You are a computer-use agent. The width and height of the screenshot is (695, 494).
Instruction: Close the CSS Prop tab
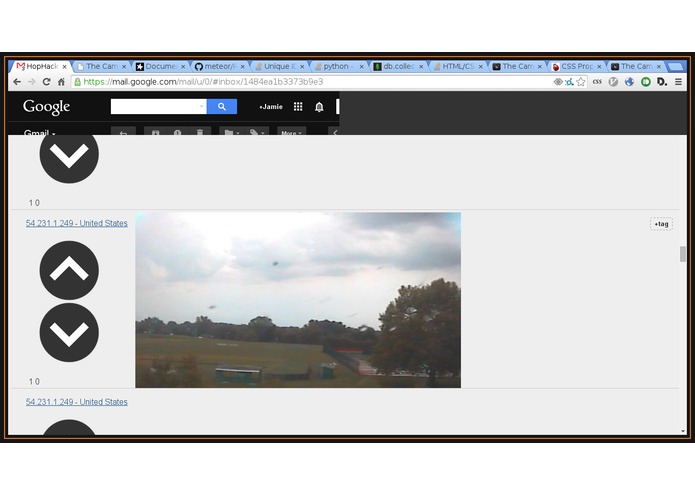point(599,66)
